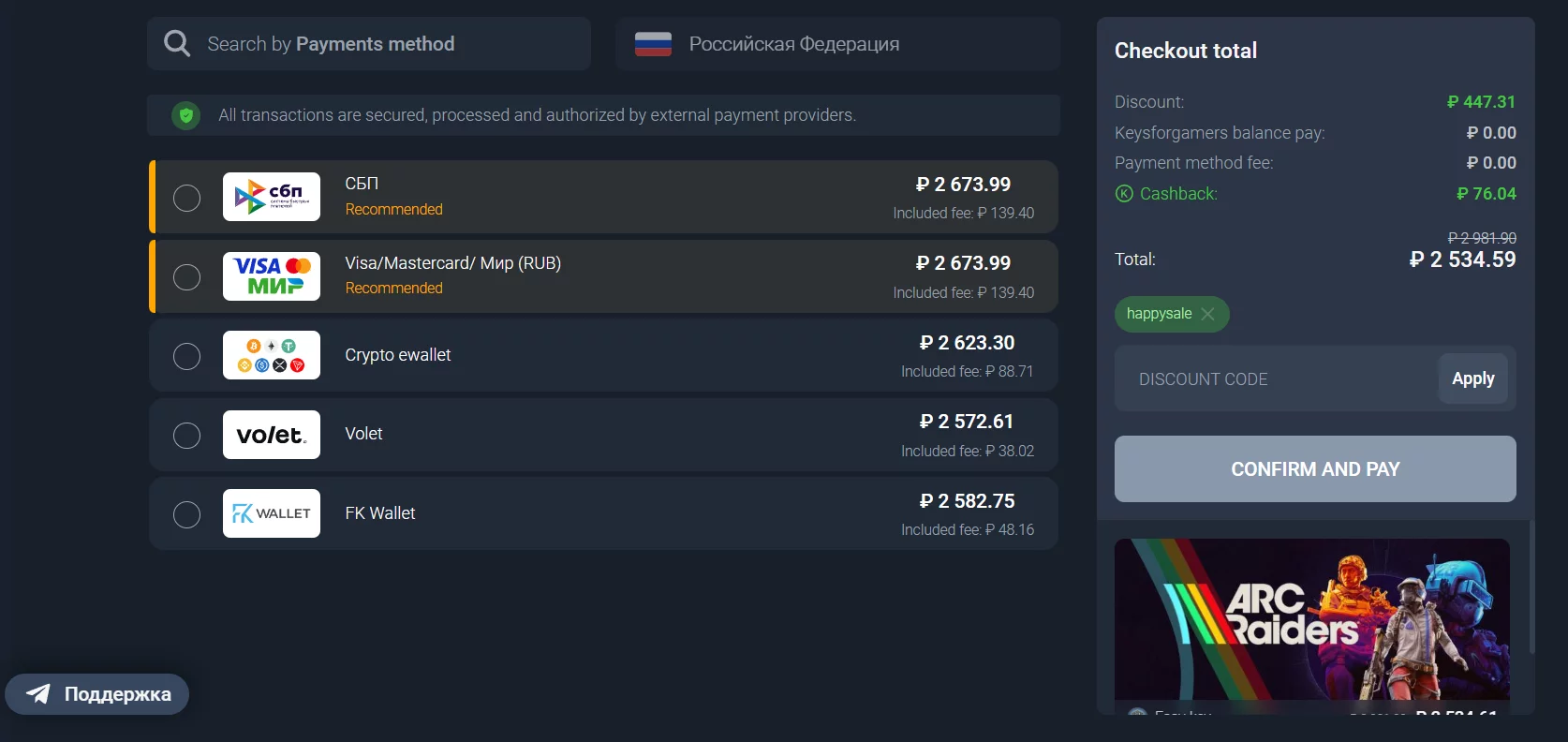Image resolution: width=1568 pixels, height=742 pixels.
Task: Select the FK Wallet radio button
Action: [187, 514]
